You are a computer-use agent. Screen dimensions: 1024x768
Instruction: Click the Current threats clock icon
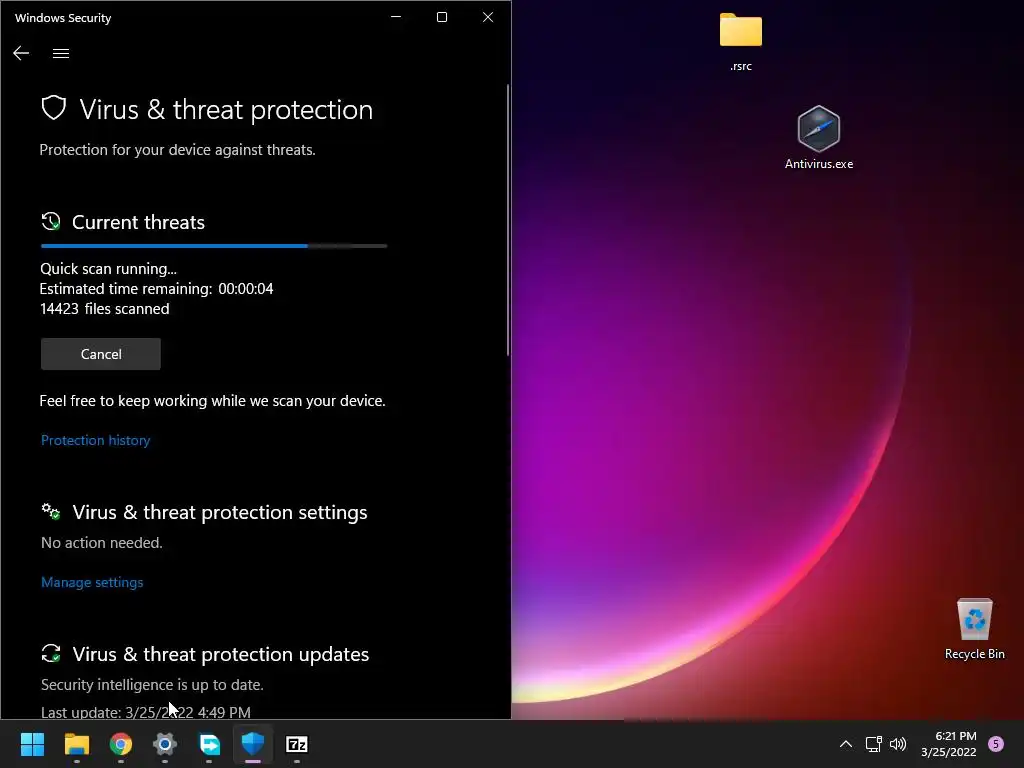(51, 221)
